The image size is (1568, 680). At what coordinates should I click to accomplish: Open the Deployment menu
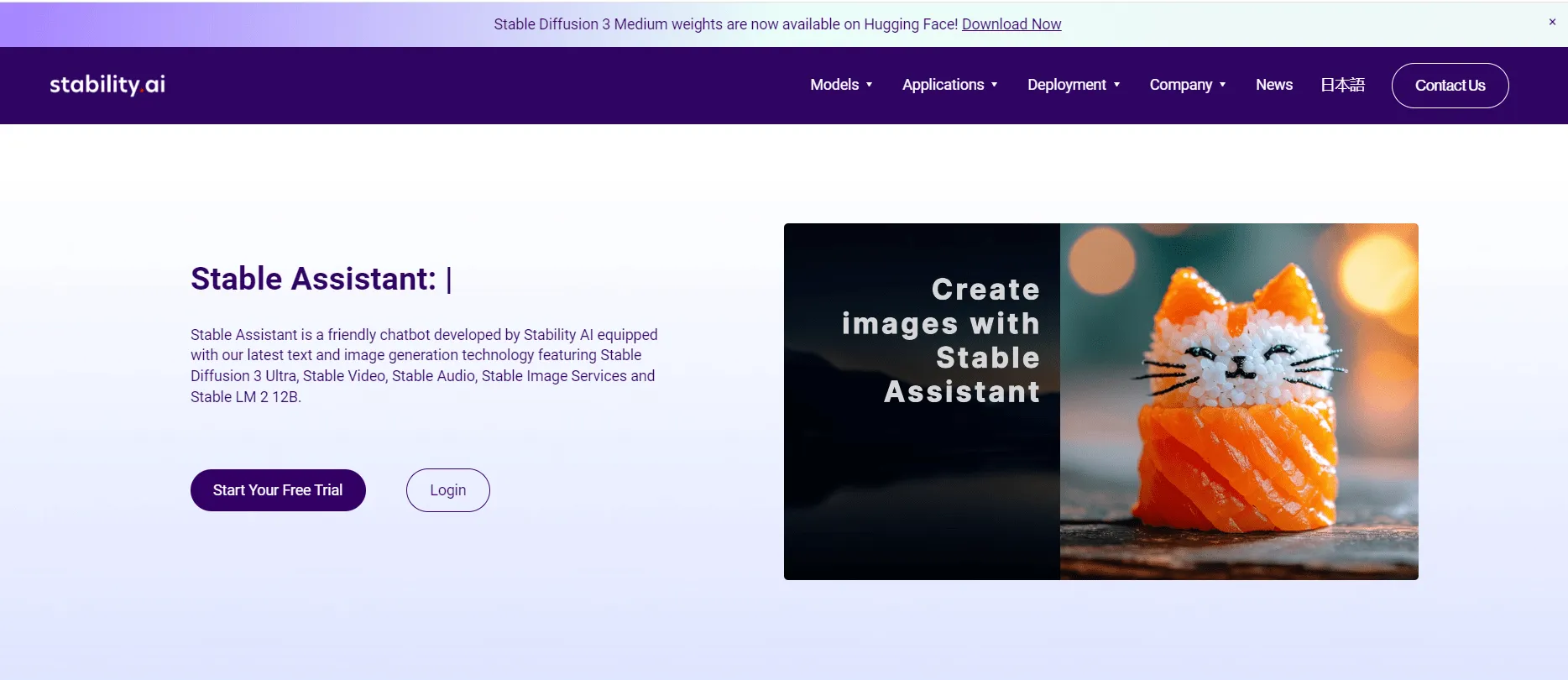click(x=1066, y=85)
